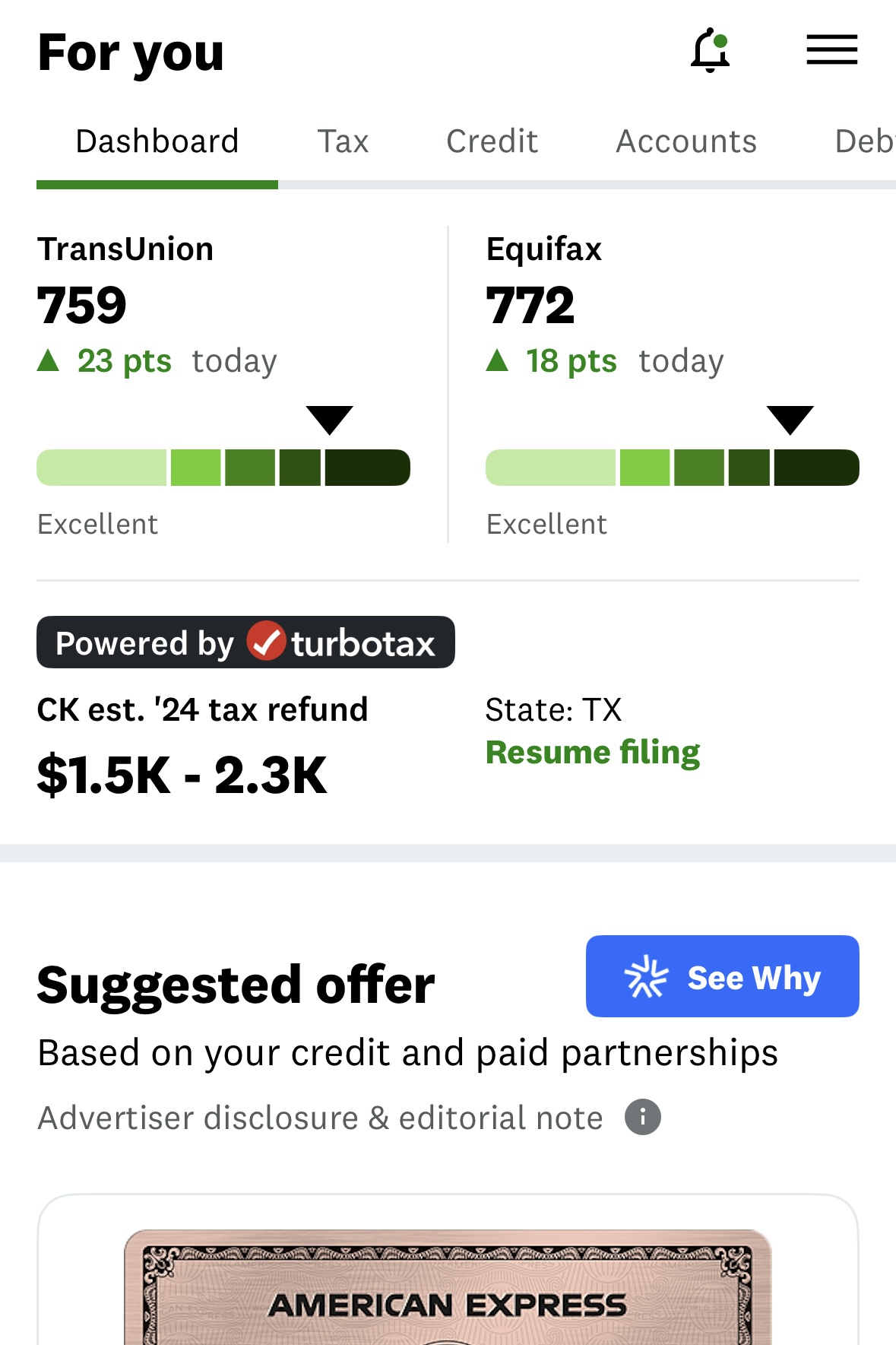Tap the Equifax credit score range bar
The image size is (896, 1345).
[672, 468]
